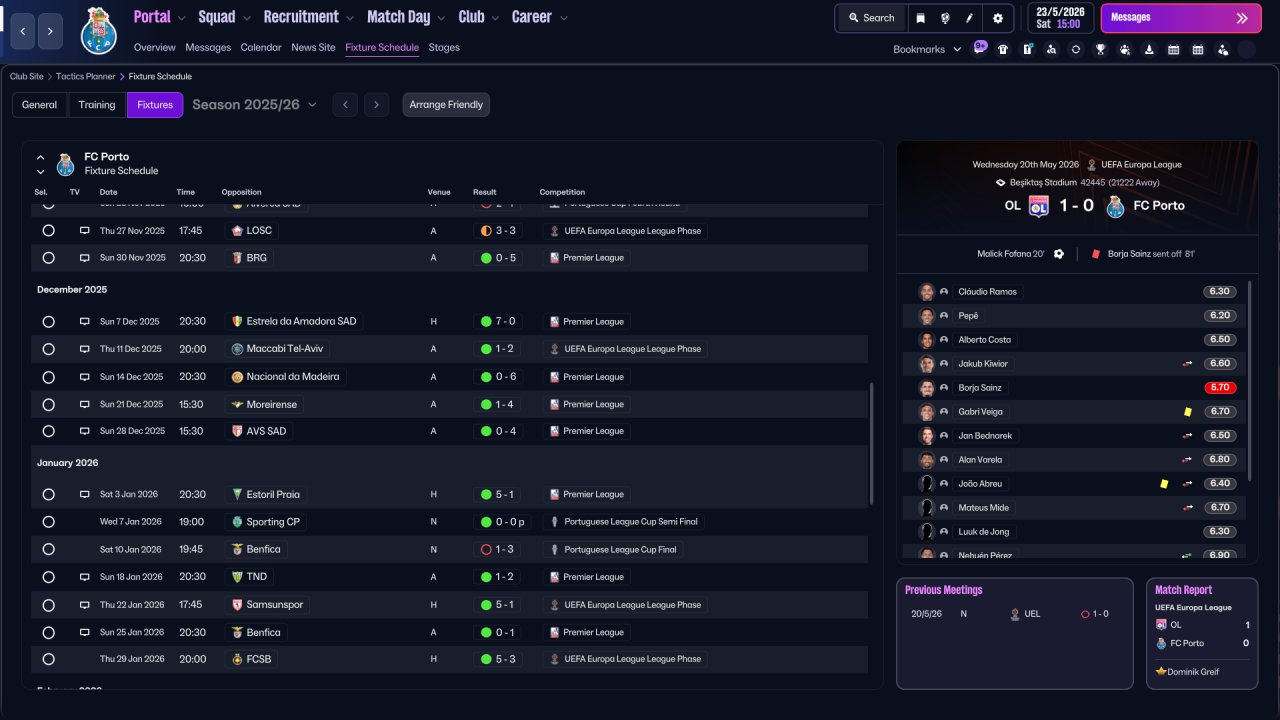Select the Sporting CP fixture radio button

tap(48, 522)
